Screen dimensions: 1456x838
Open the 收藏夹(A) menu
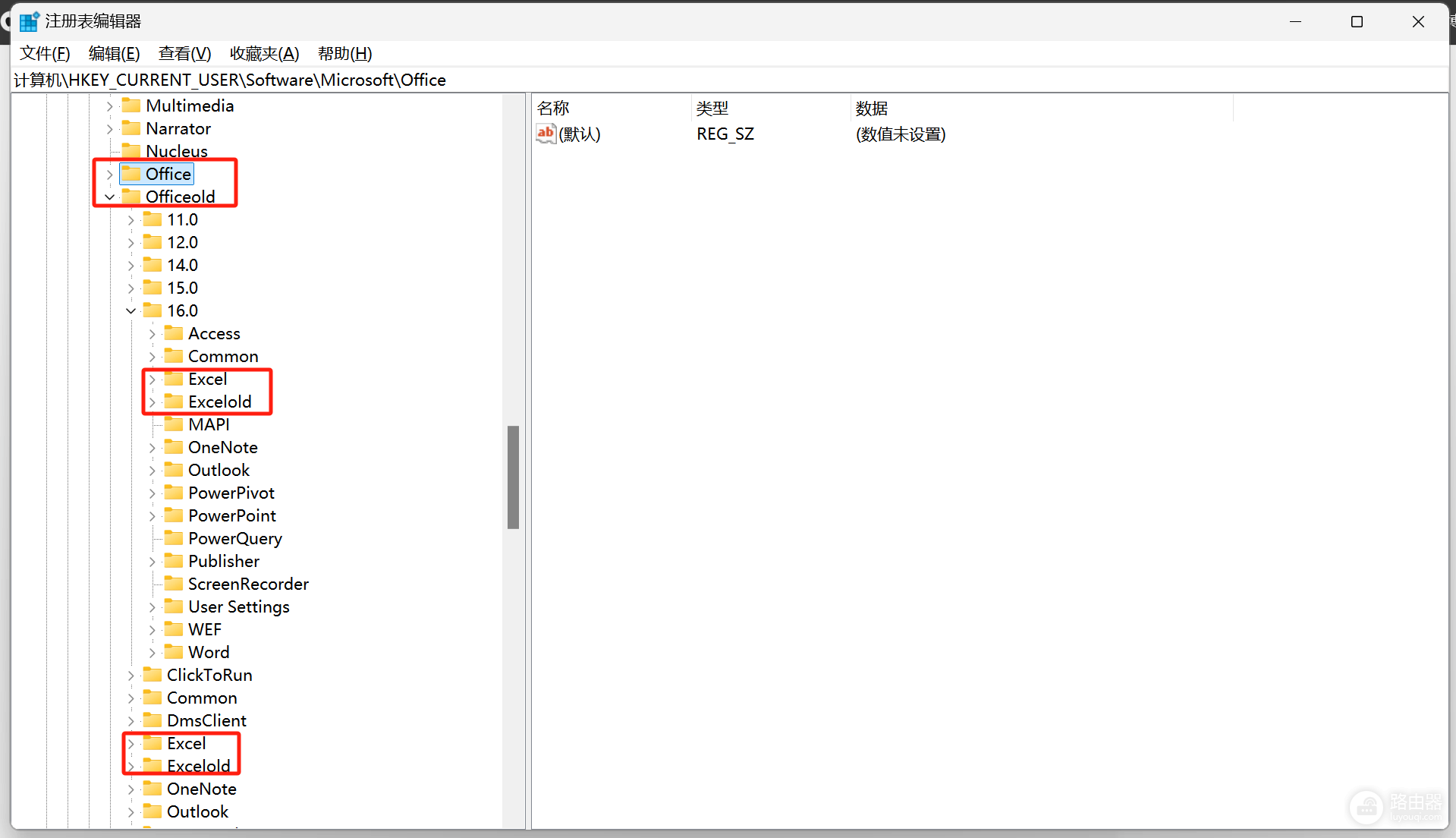point(265,53)
